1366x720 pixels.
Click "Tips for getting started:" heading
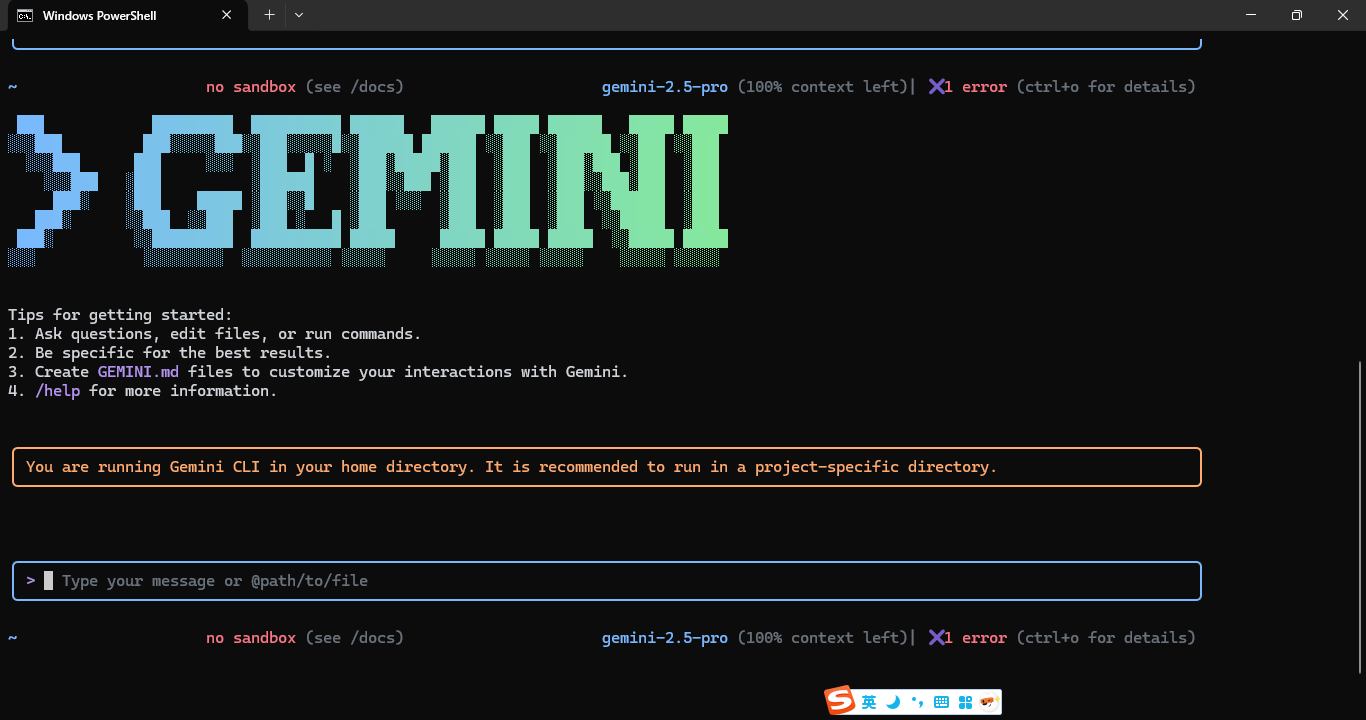coord(120,315)
